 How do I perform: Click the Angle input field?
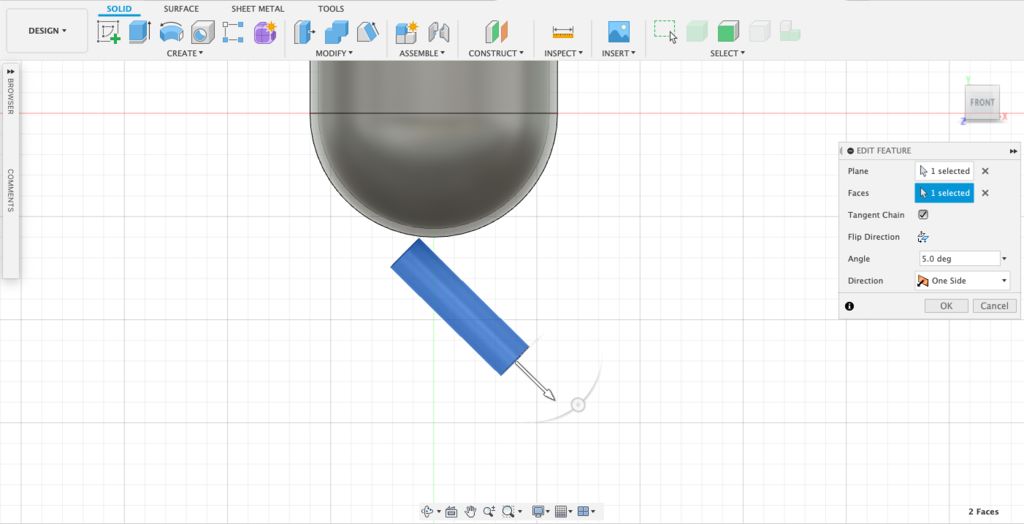point(959,259)
